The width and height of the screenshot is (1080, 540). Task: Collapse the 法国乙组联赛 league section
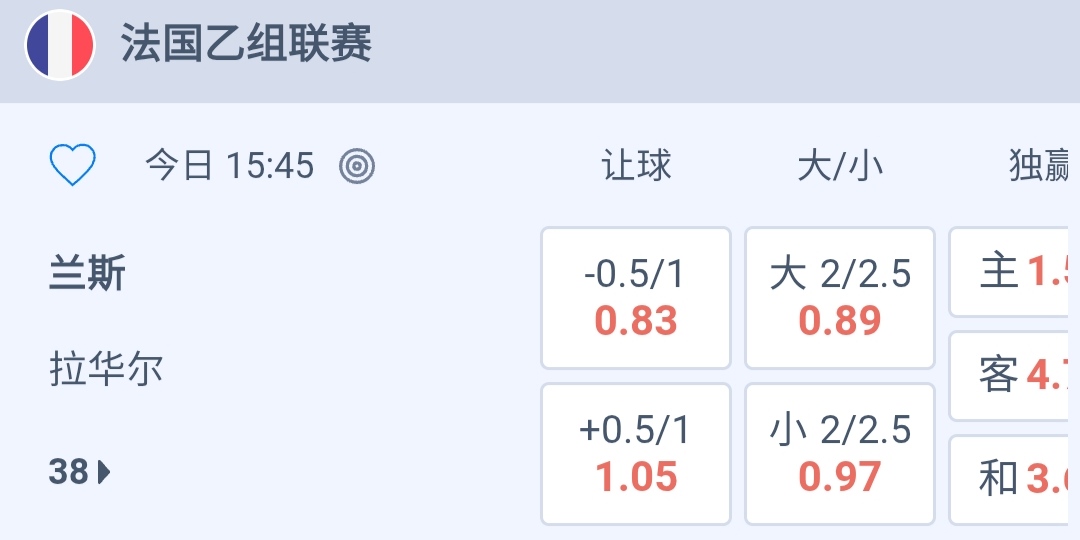click(x=246, y=45)
